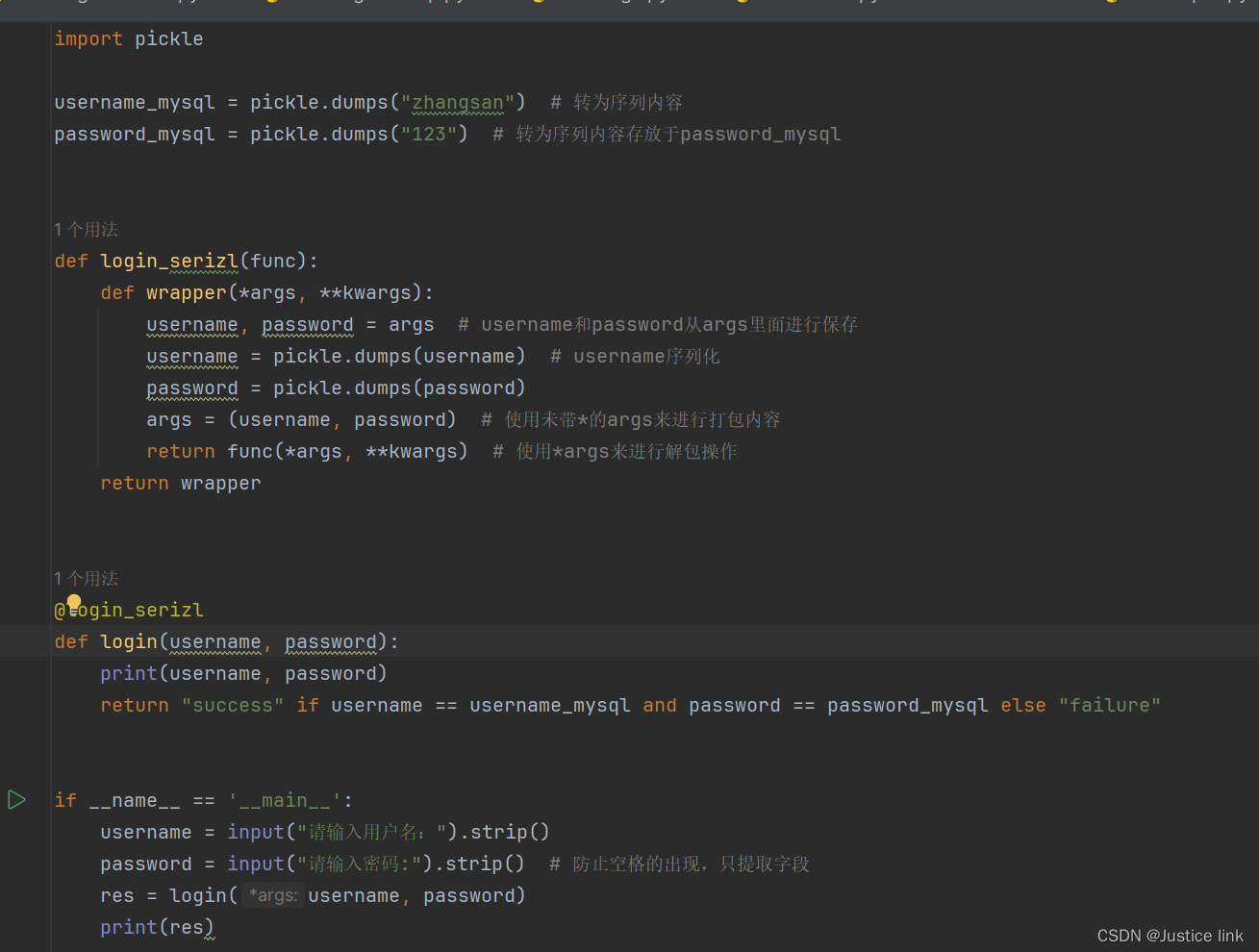
Task: Click the comment "# 防止空格的出现，只提取字段"
Action: click(x=680, y=864)
